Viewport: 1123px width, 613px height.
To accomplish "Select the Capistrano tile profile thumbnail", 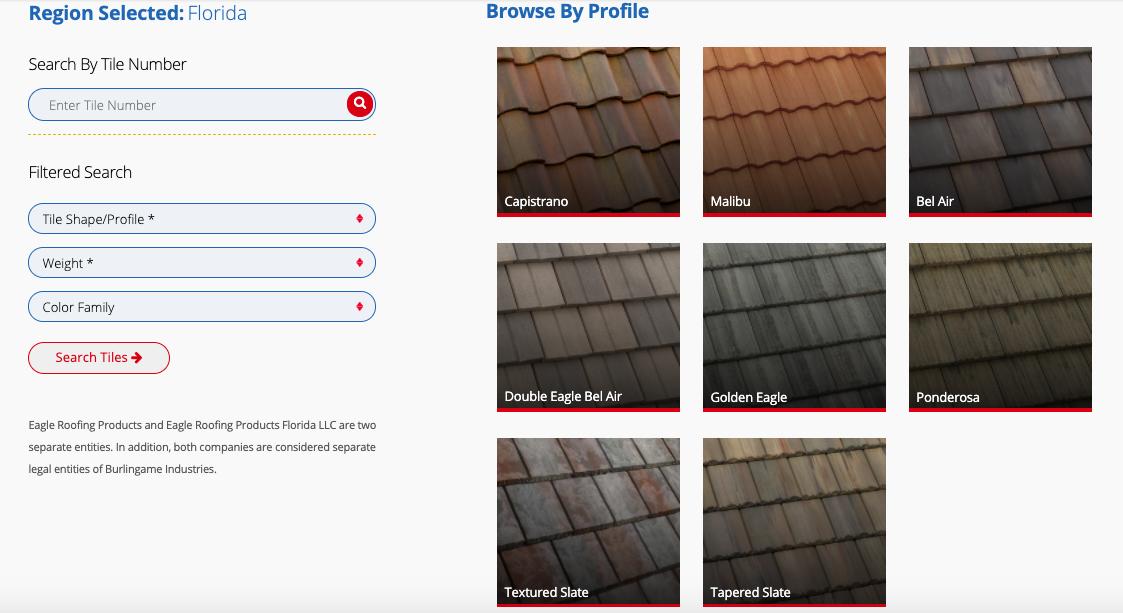I will point(588,131).
